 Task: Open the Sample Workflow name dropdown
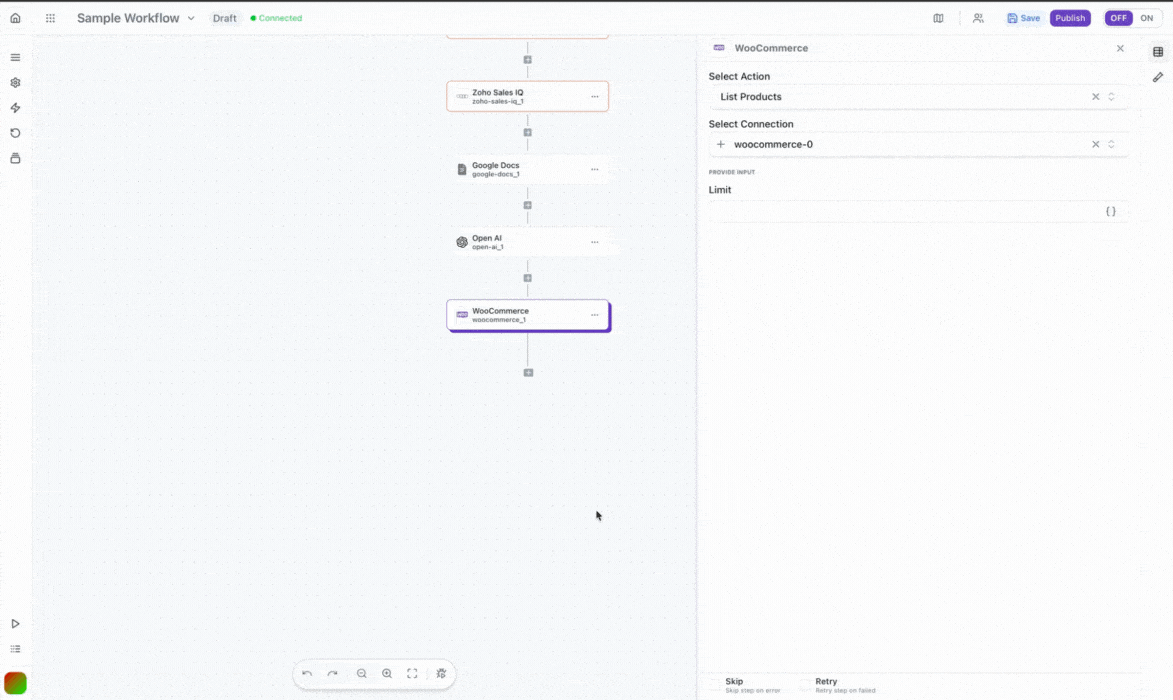190,17
